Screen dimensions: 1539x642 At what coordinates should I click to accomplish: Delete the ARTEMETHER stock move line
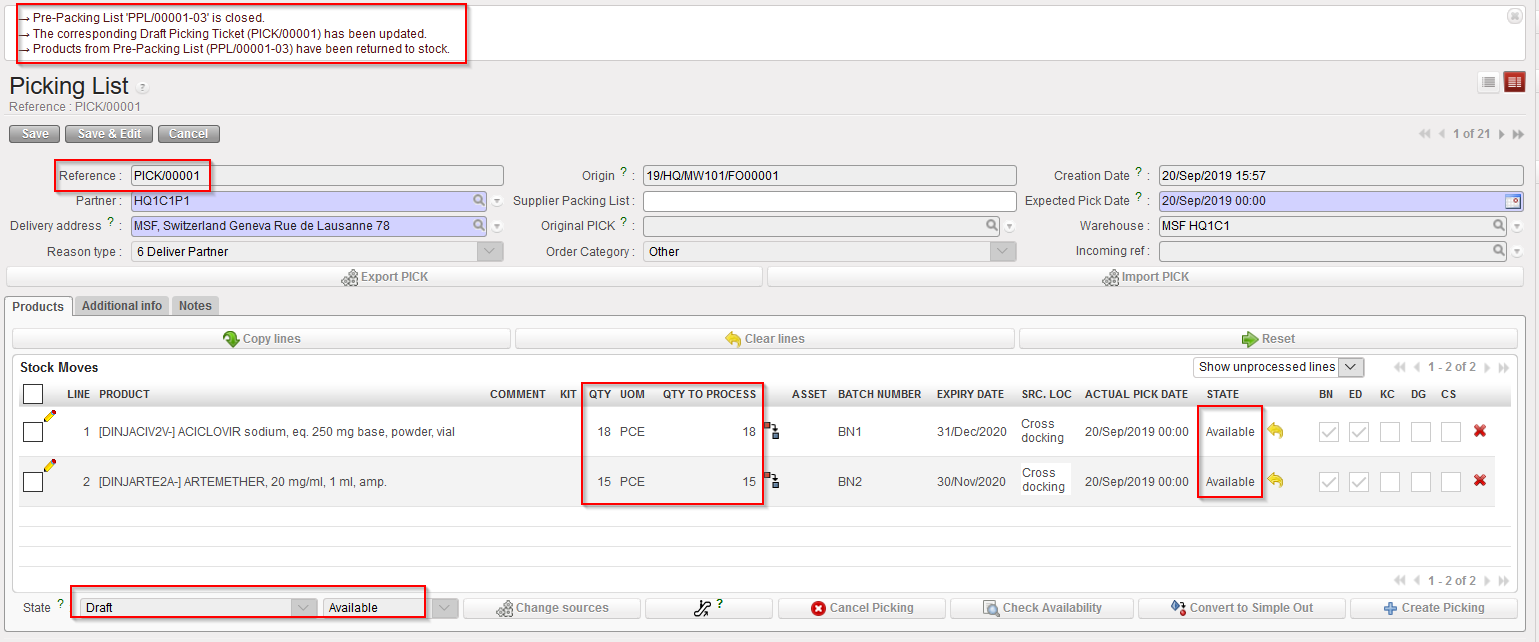coord(1480,481)
